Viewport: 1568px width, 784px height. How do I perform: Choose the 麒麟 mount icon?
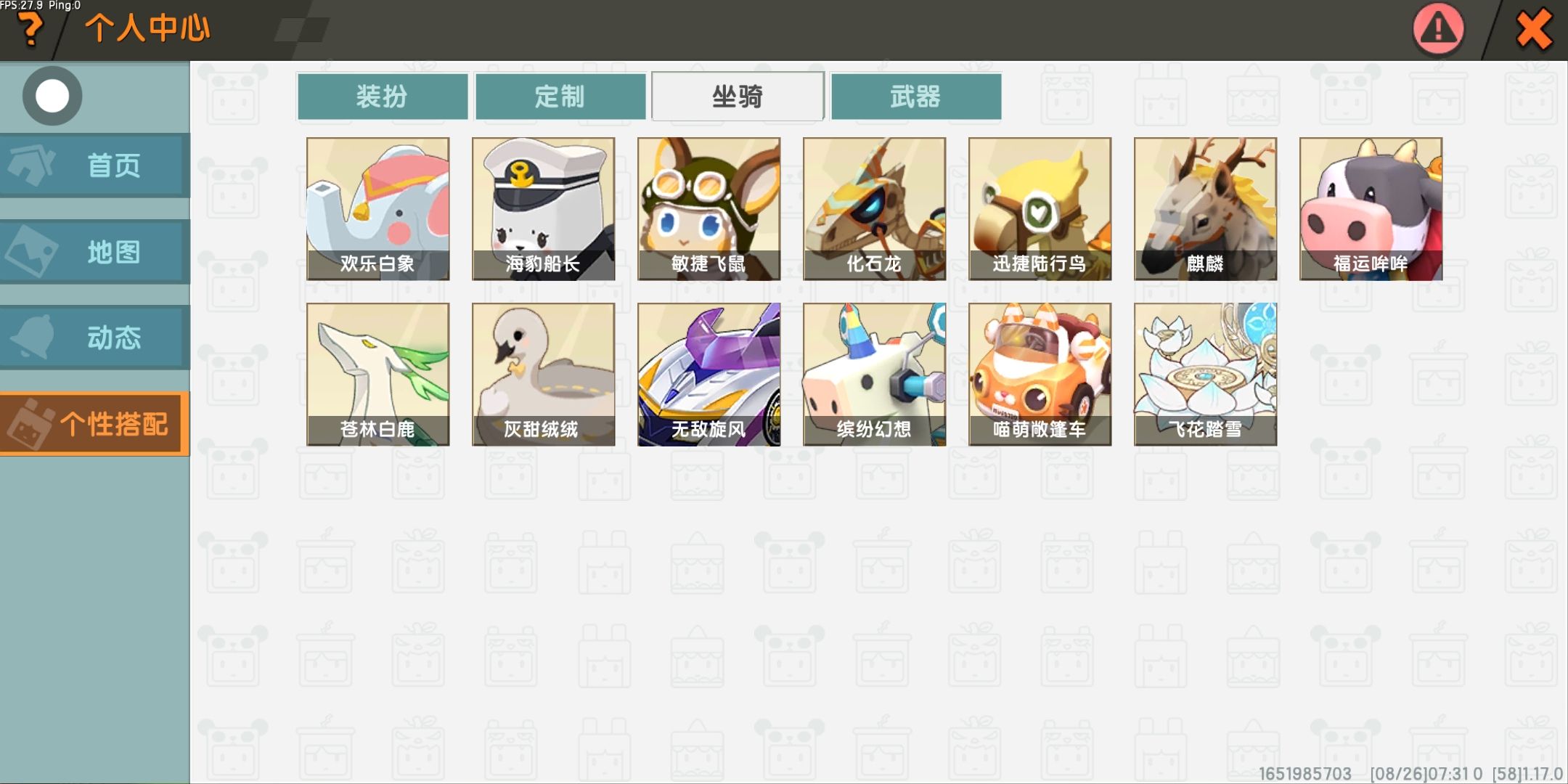coord(1206,209)
